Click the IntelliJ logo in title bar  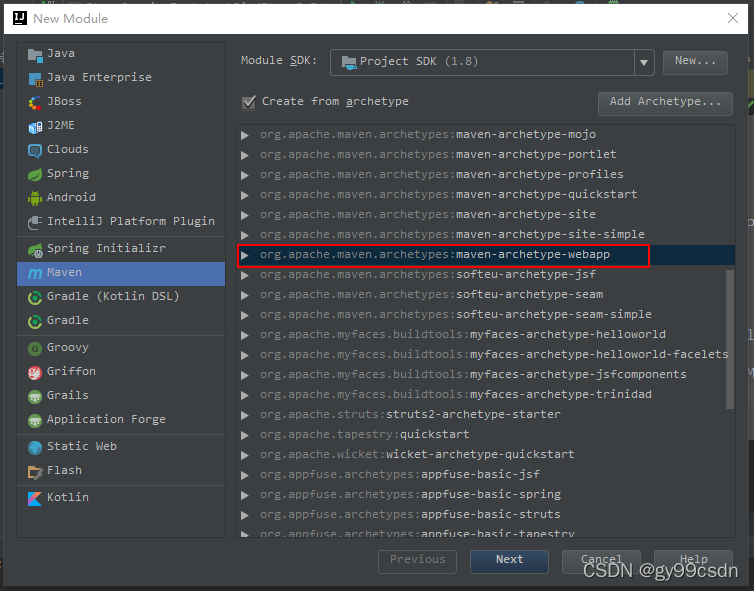(x=20, y=18)
